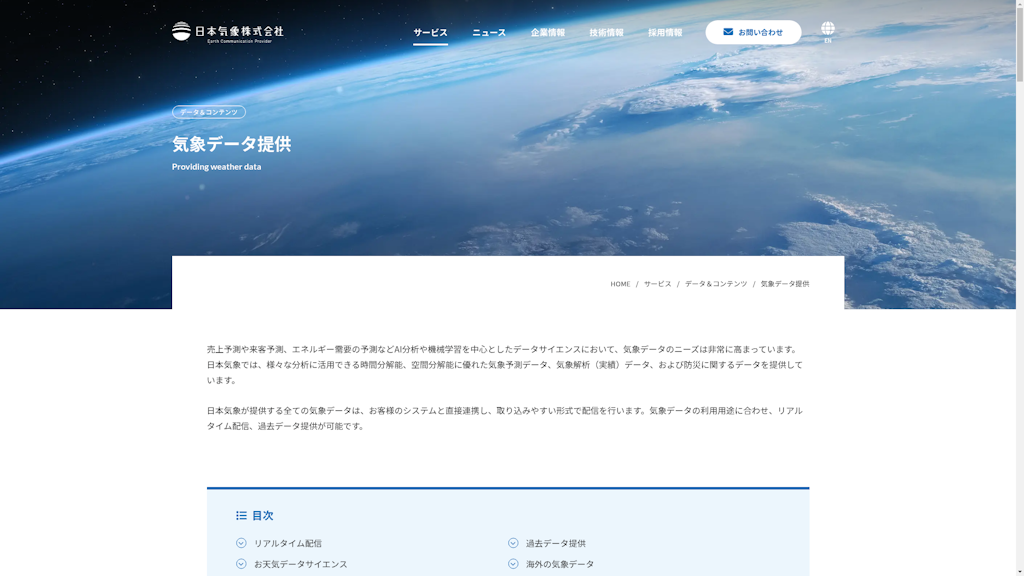Click the データ&コンテンツ category tag

(x=208, y=112)
